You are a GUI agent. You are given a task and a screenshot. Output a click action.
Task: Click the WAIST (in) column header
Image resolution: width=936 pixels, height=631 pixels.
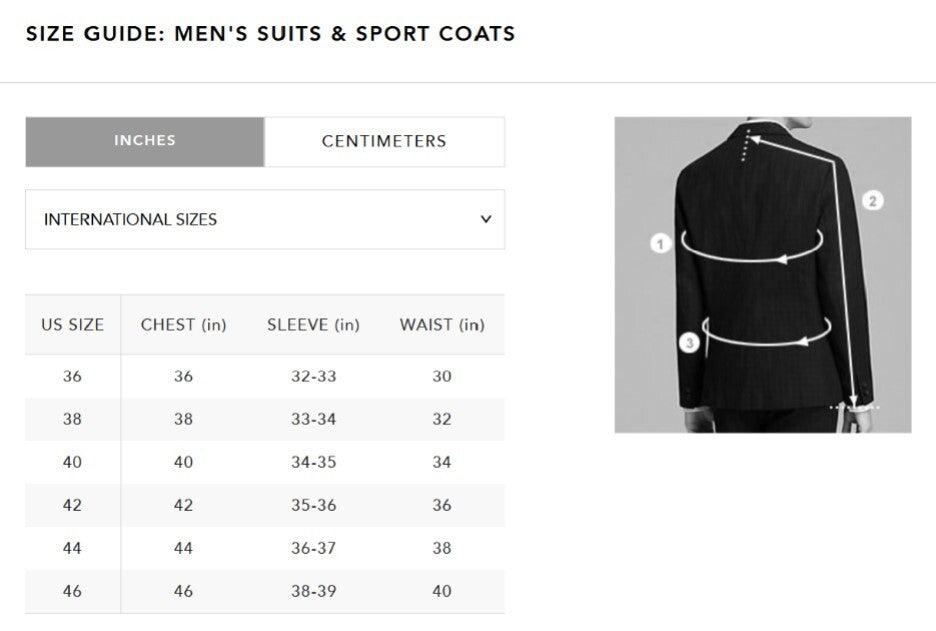[x=442, y=325]
